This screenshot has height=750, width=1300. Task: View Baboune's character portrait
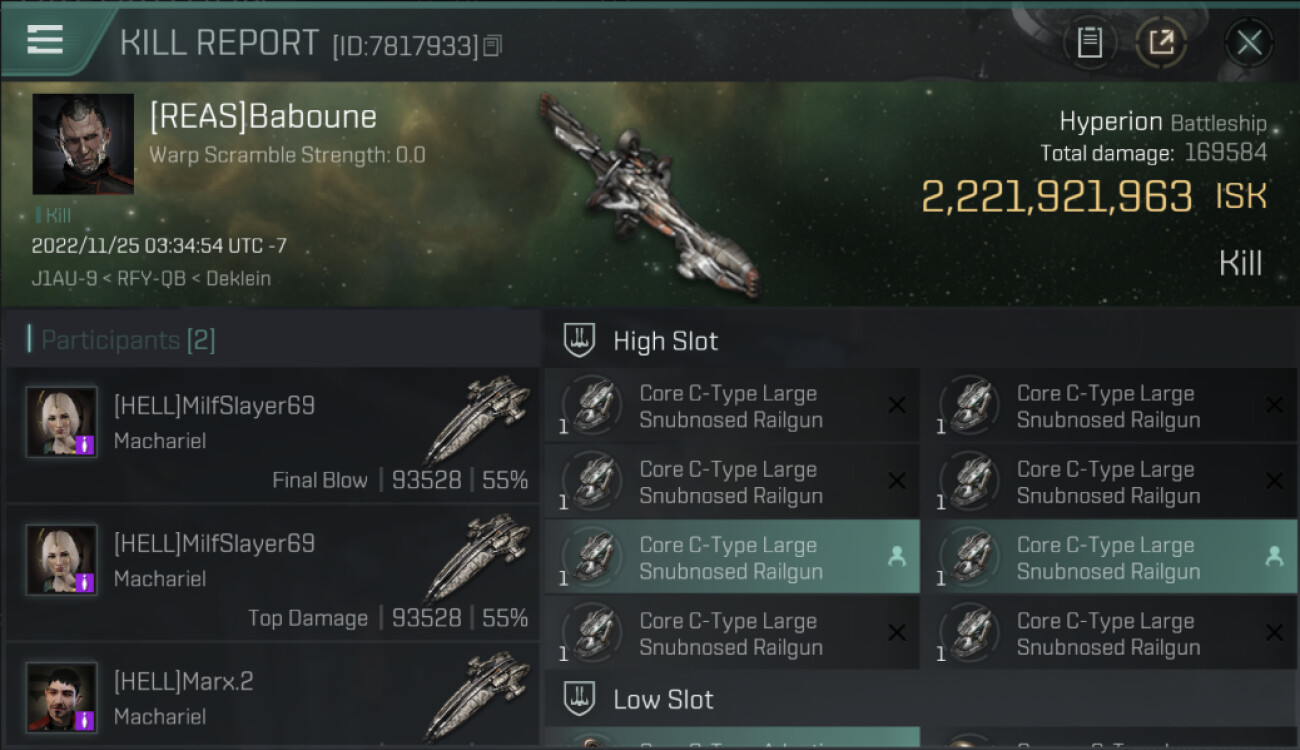pyautogui.click(x=83, y=144)
